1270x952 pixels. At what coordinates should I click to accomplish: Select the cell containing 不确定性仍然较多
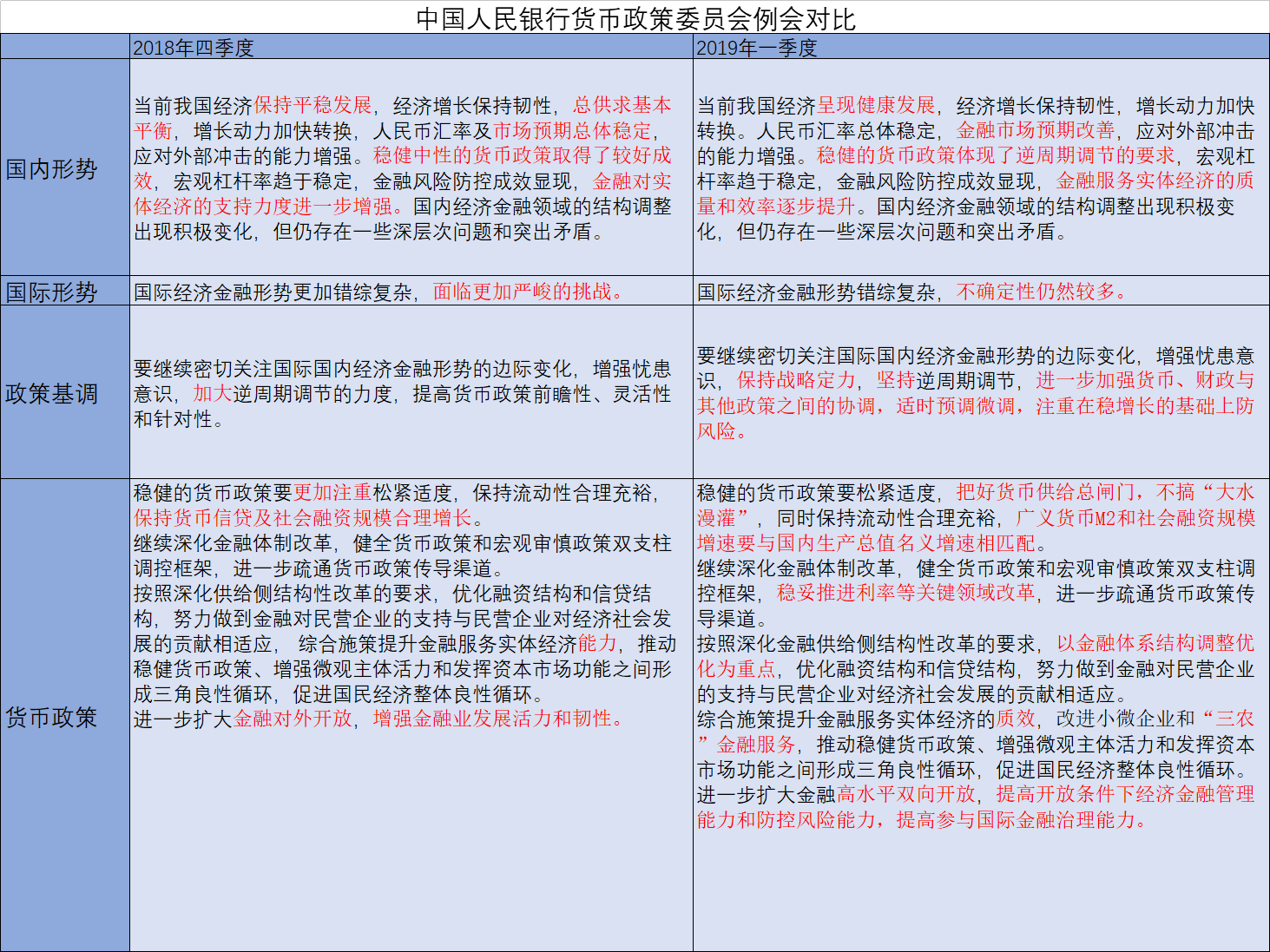coord(981,291)
